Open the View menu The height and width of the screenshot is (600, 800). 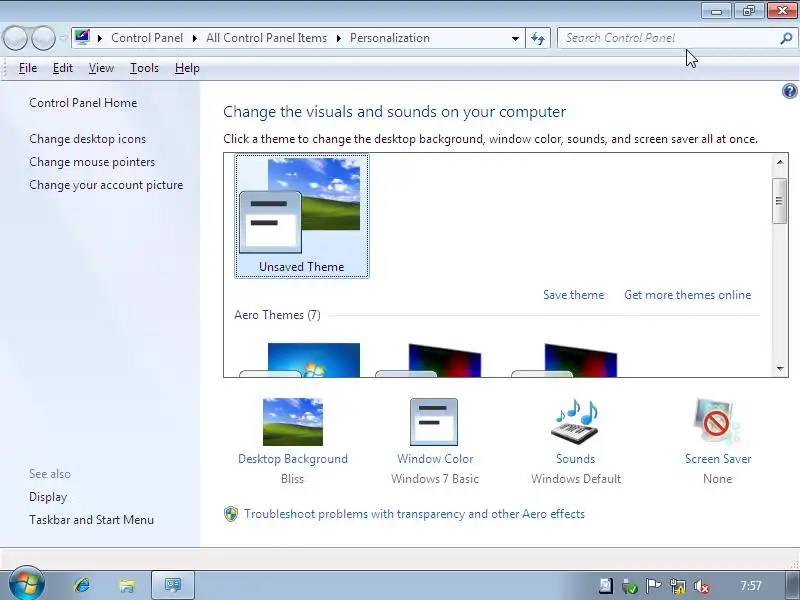[101, 68]
